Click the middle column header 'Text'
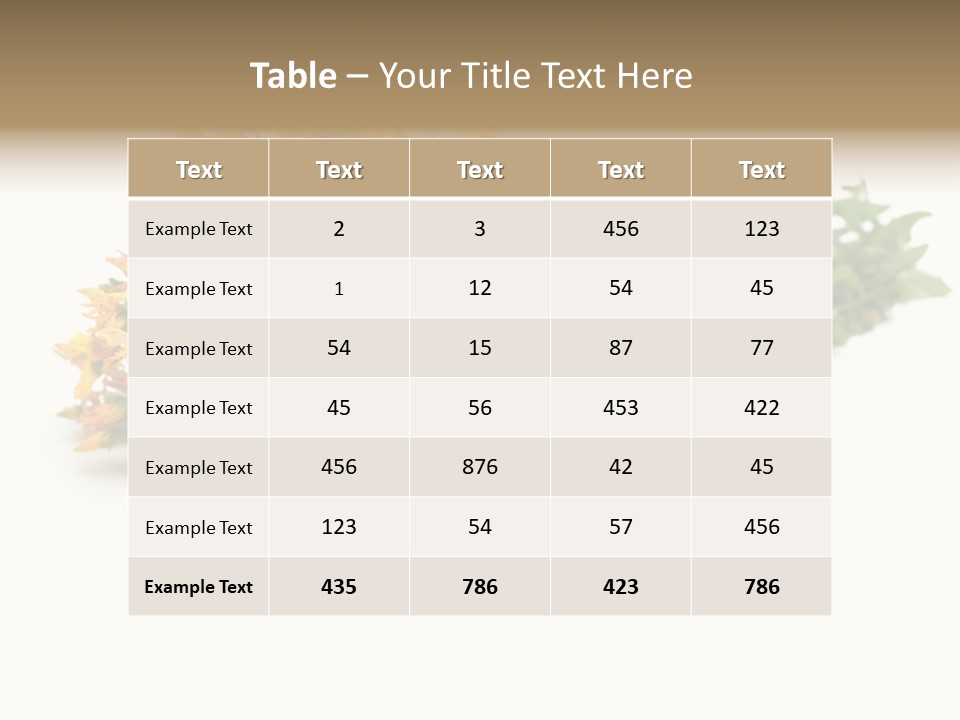The width and height of the screenshot is (960, 720). (480, 168)
